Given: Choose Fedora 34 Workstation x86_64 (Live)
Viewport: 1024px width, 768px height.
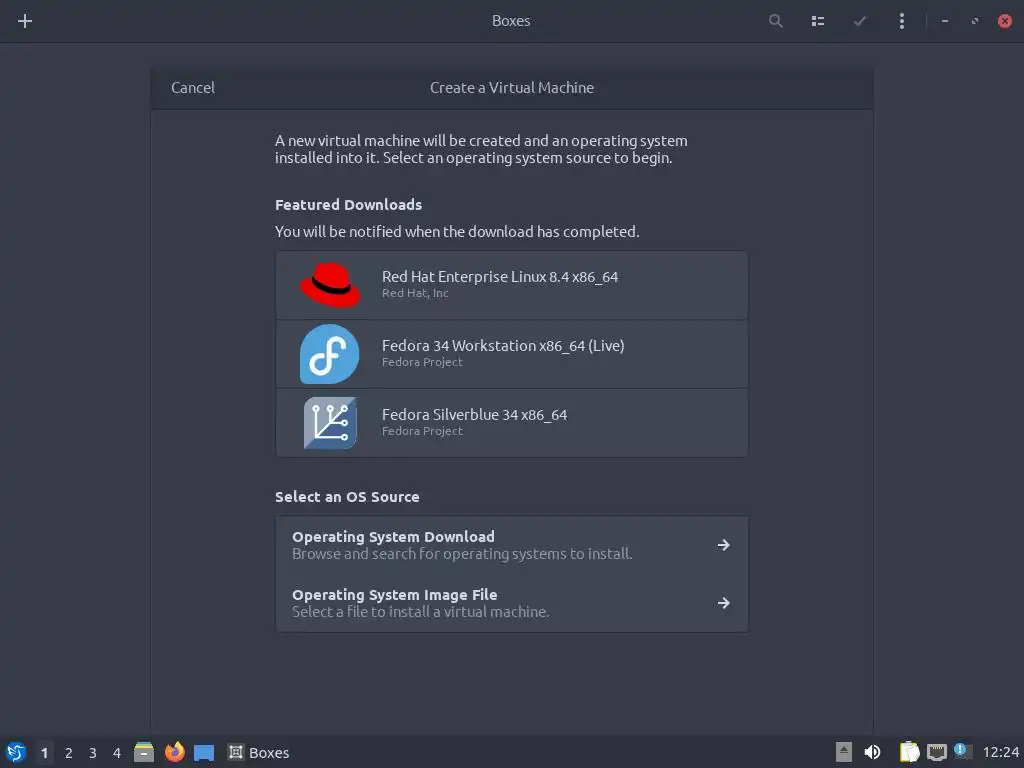Looking at the screenshot, I should (511, 354).
